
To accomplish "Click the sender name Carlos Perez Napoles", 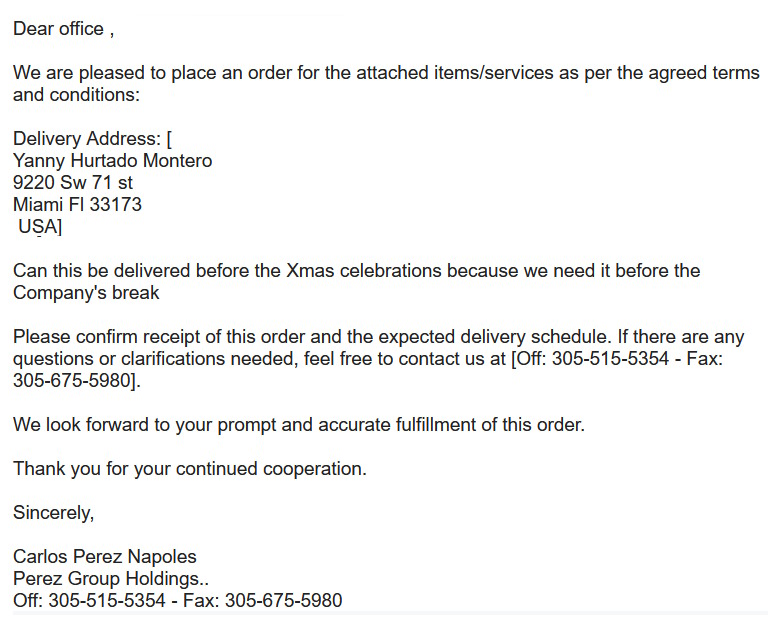I will tap(105, 557).
